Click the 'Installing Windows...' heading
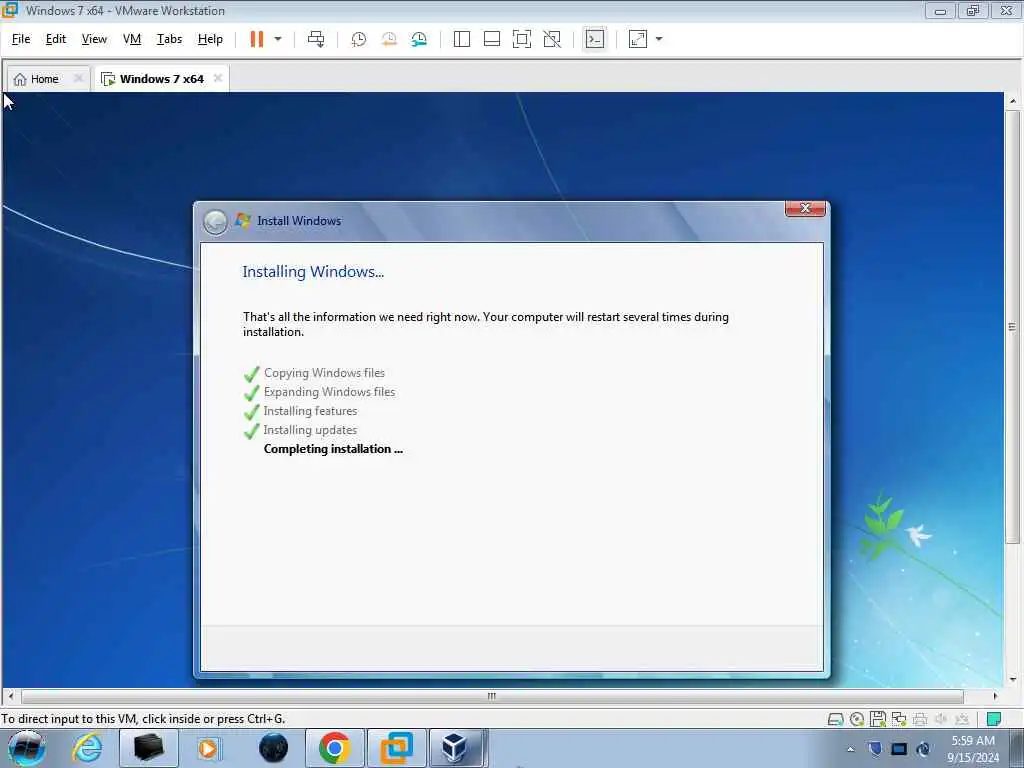 (313, 272)
